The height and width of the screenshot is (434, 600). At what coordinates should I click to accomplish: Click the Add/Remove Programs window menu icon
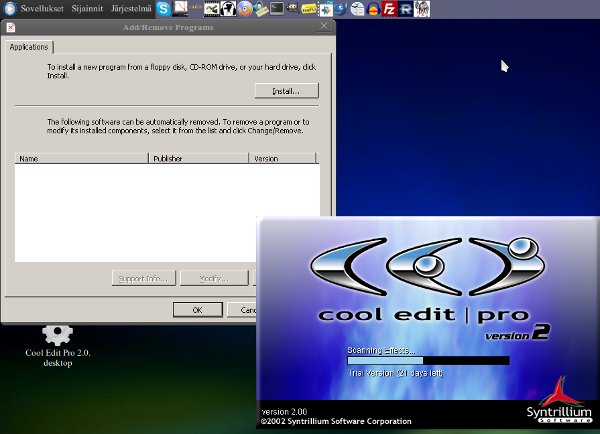point(11,27)
